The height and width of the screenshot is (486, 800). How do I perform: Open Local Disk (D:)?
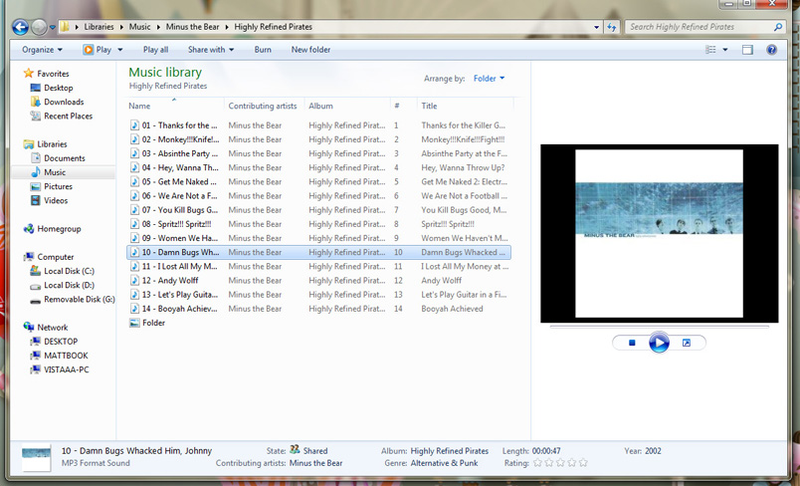coord(68,285)
